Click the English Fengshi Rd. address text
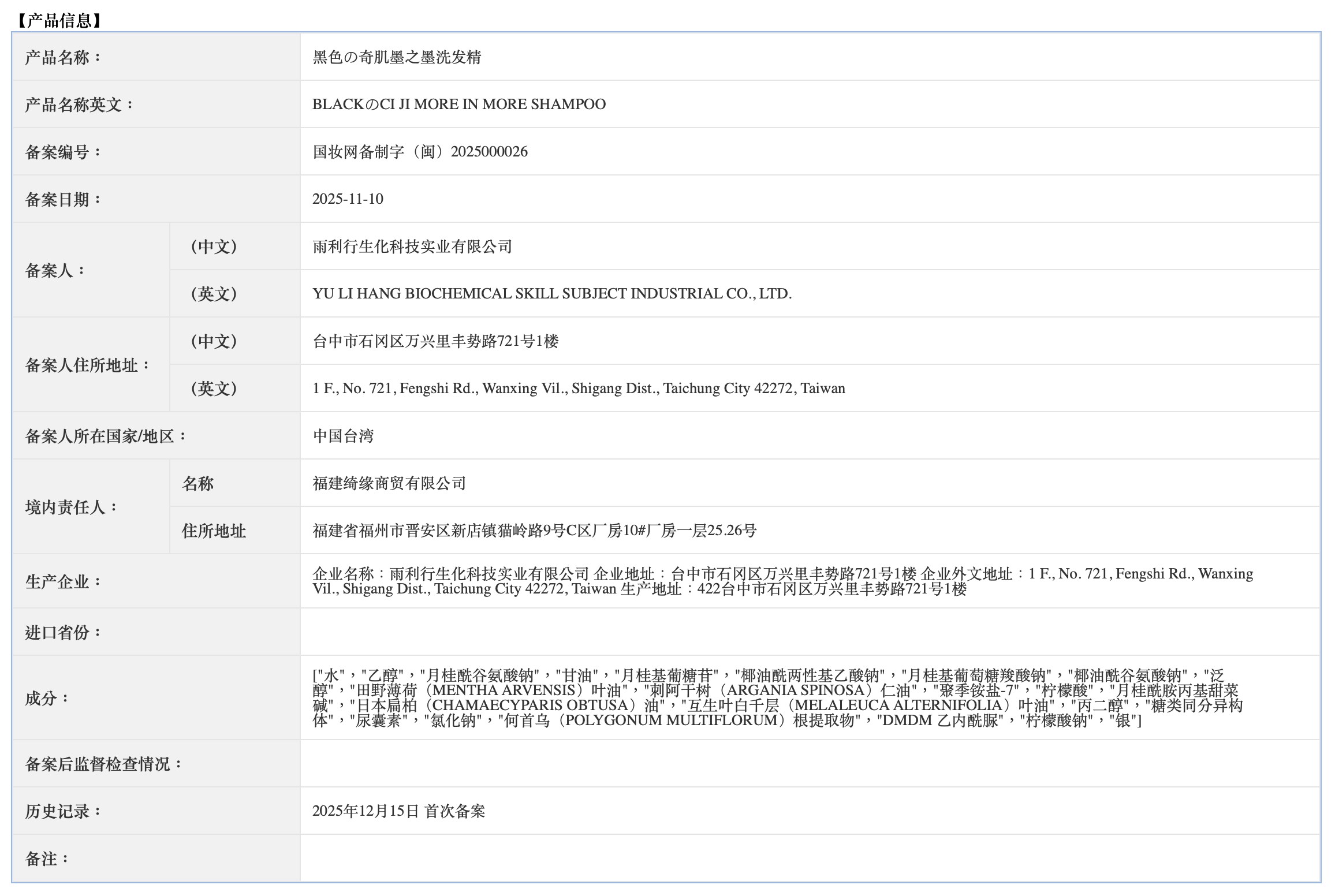Viewport: 1335px width, 896px height. [579, 389]
